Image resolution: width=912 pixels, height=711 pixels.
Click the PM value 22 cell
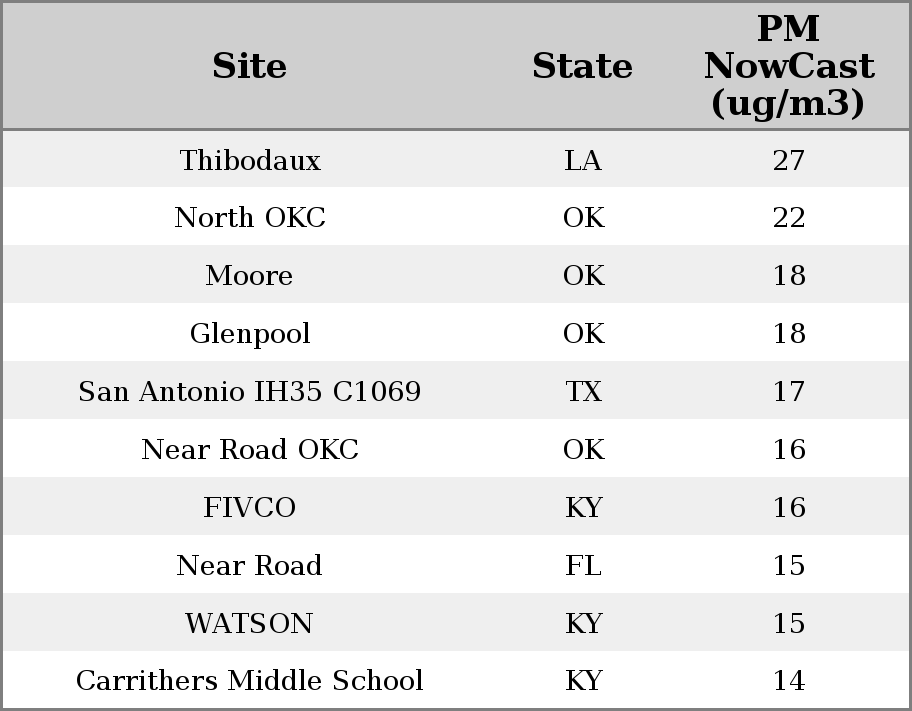(789, 218)
